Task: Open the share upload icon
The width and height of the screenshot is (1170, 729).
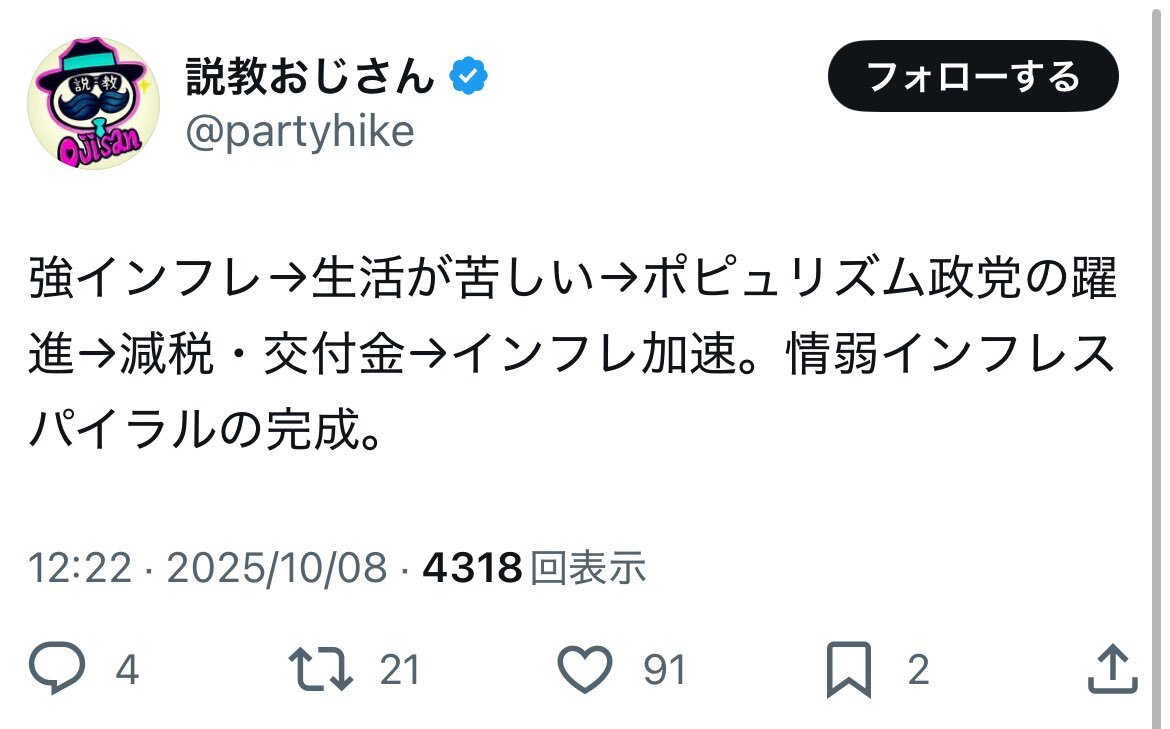Action: point(1111,668)
